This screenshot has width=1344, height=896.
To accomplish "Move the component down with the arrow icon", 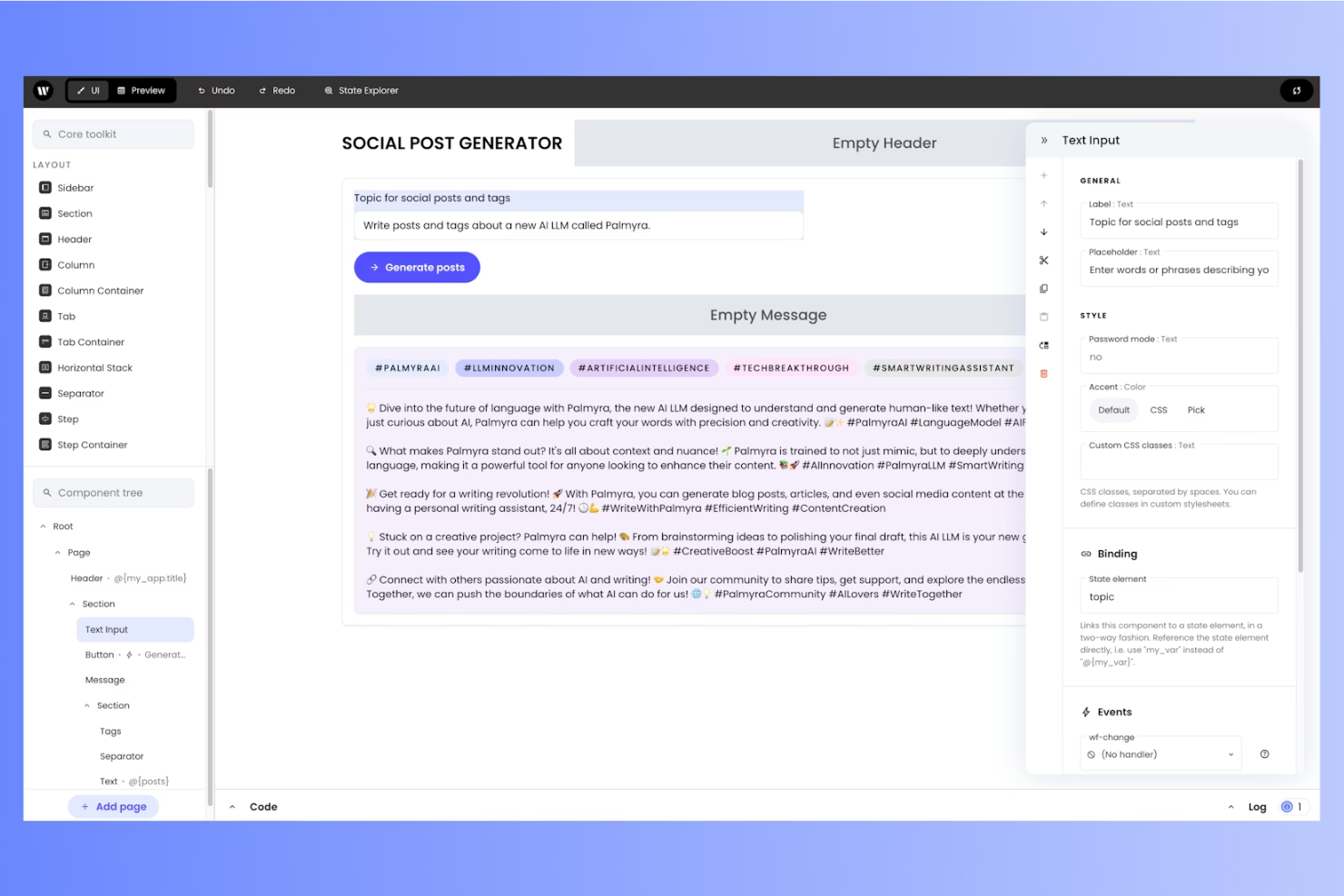I will click(1043, 231).
